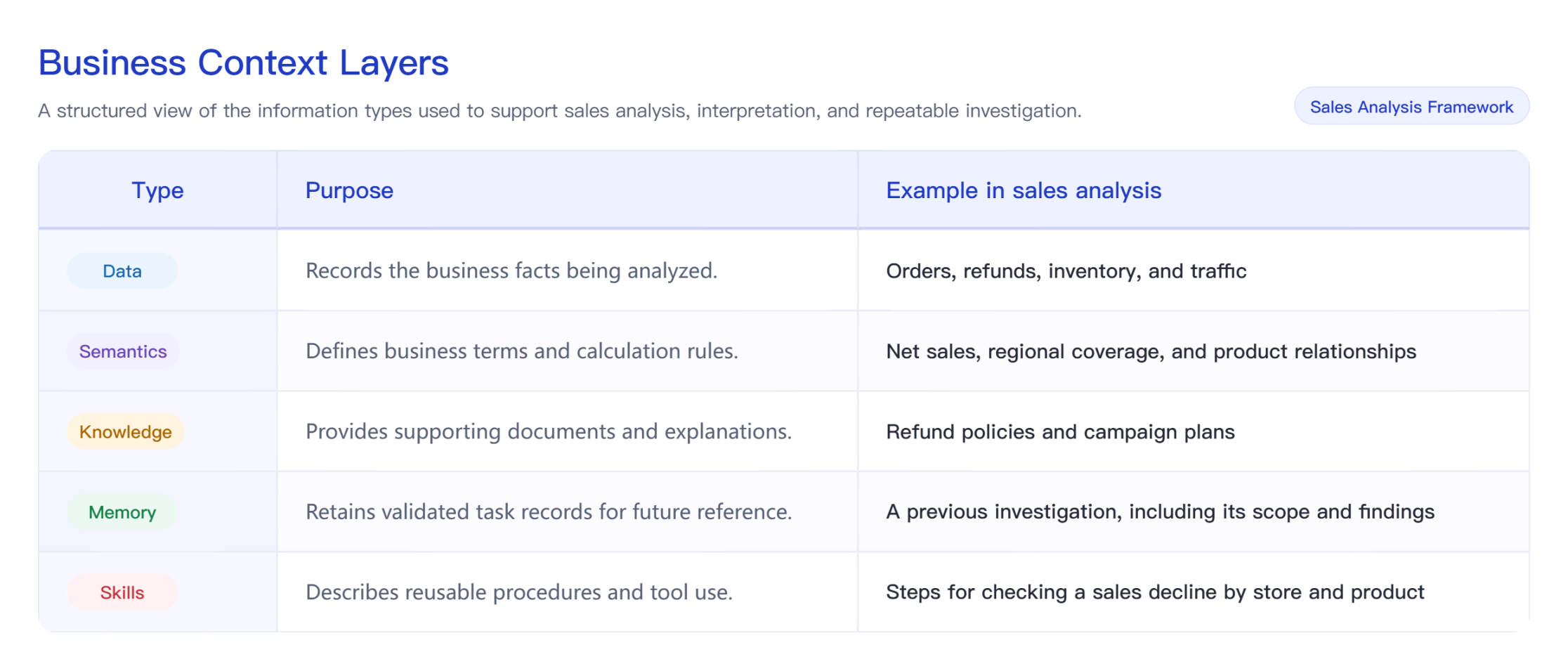This screenshot has width=1568, height=671.
Task: Click the Sales Analysis Framework badge
Action: click(x=1411, y=107)
